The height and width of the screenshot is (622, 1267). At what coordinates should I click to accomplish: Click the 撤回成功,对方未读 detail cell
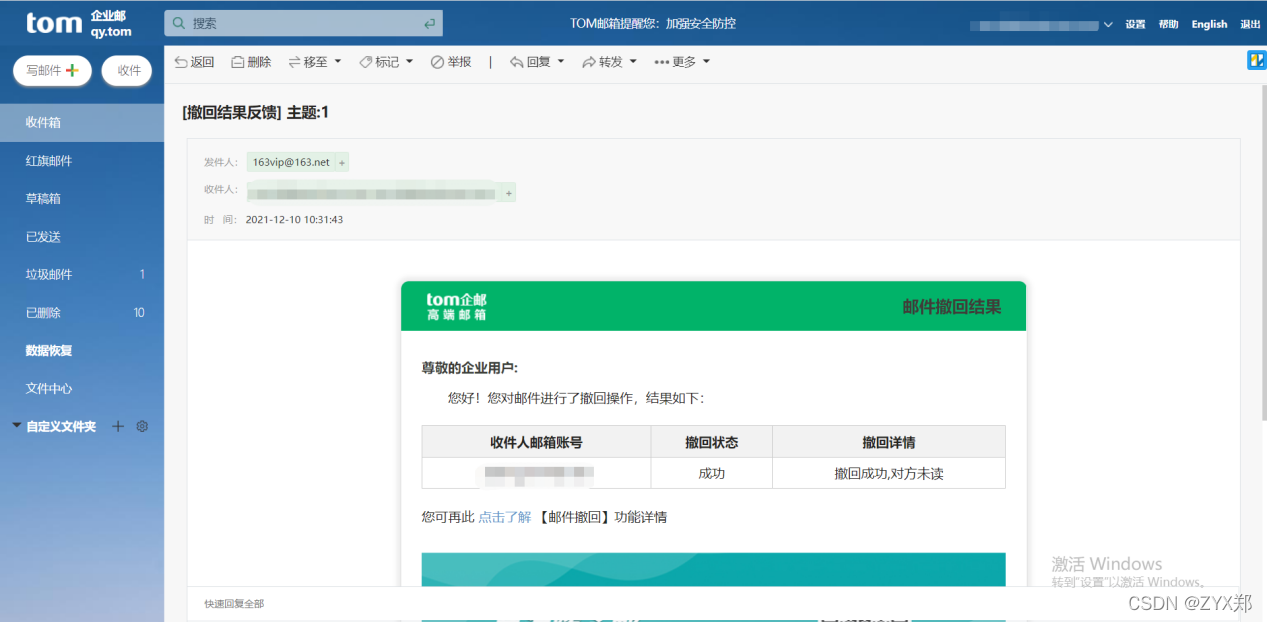click(889, 473)
